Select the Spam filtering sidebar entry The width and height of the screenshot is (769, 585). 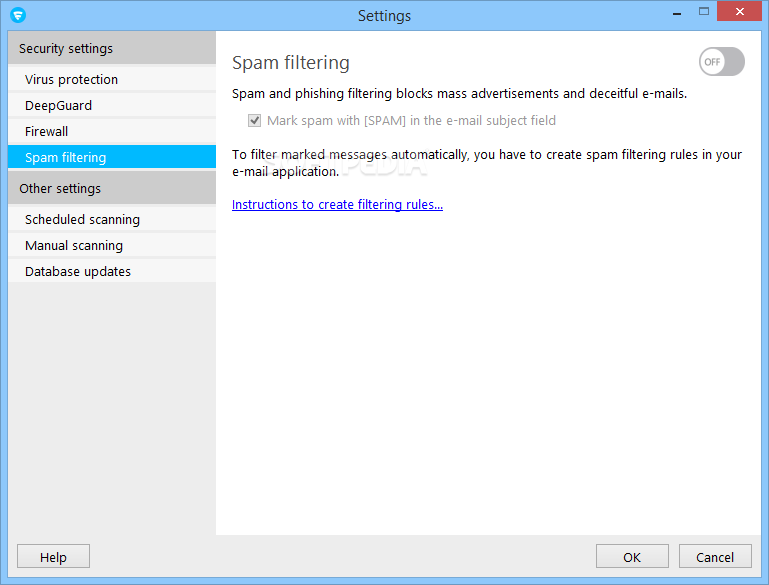pos(112,157)
